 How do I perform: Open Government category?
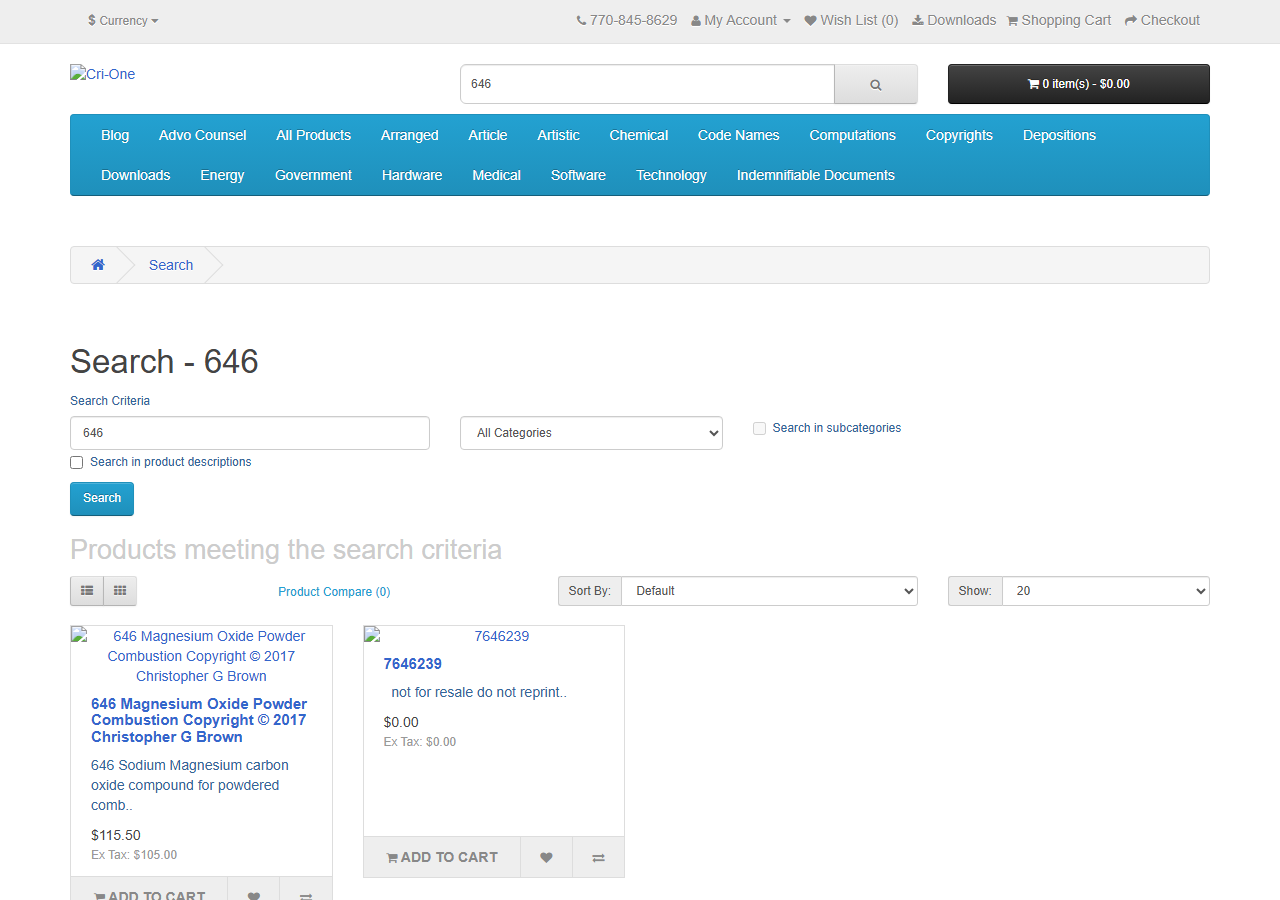tap(313, 175)
